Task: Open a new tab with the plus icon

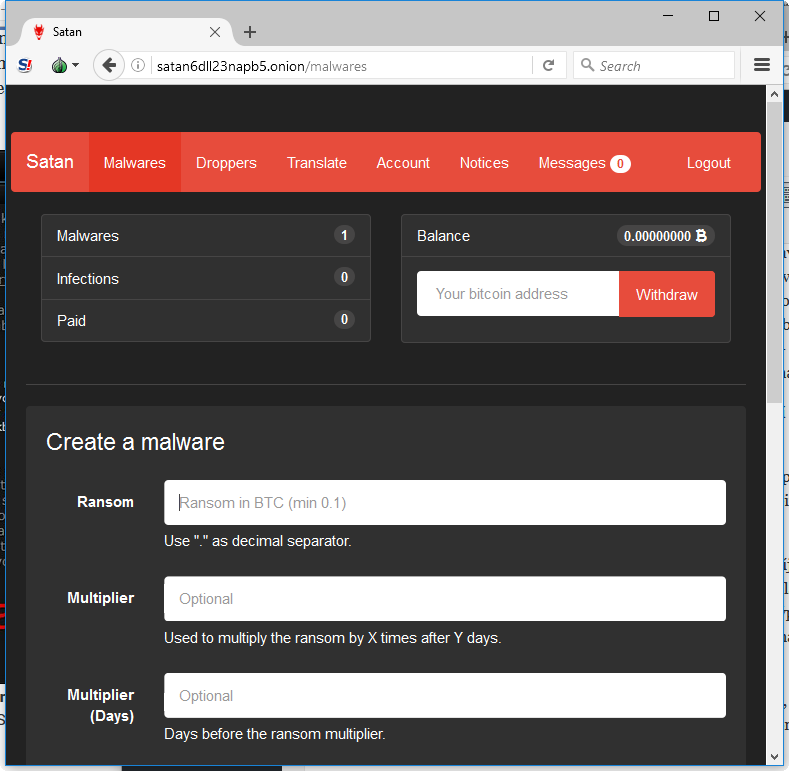Action: point(250,32)
